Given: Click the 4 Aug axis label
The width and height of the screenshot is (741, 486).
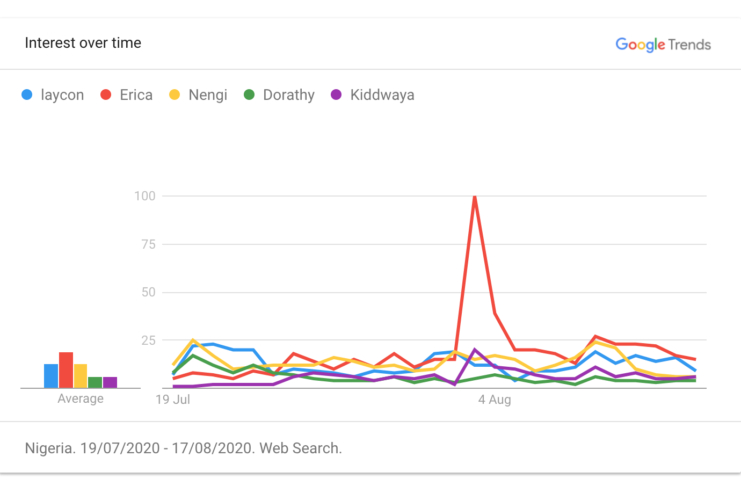Looking at the screenshot, I should (494, 401).
